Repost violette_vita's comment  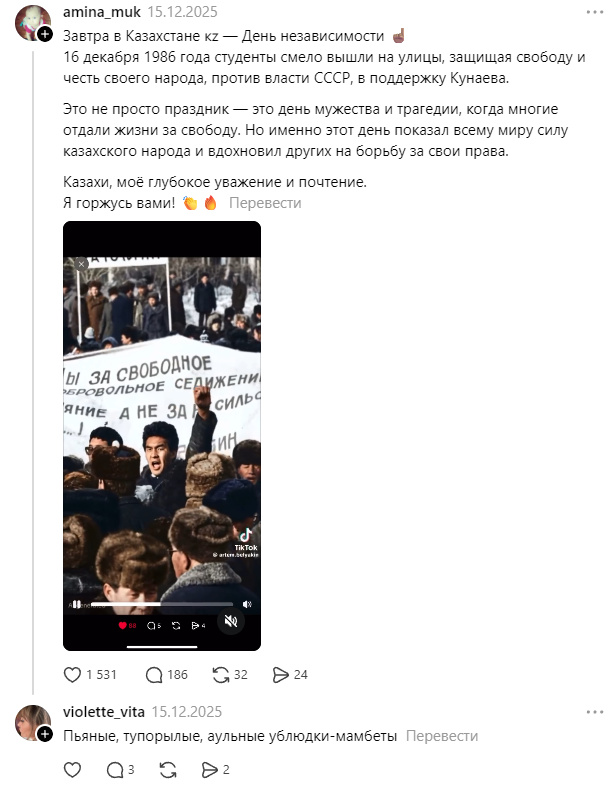pyautogui.click(x=168, y=769)
